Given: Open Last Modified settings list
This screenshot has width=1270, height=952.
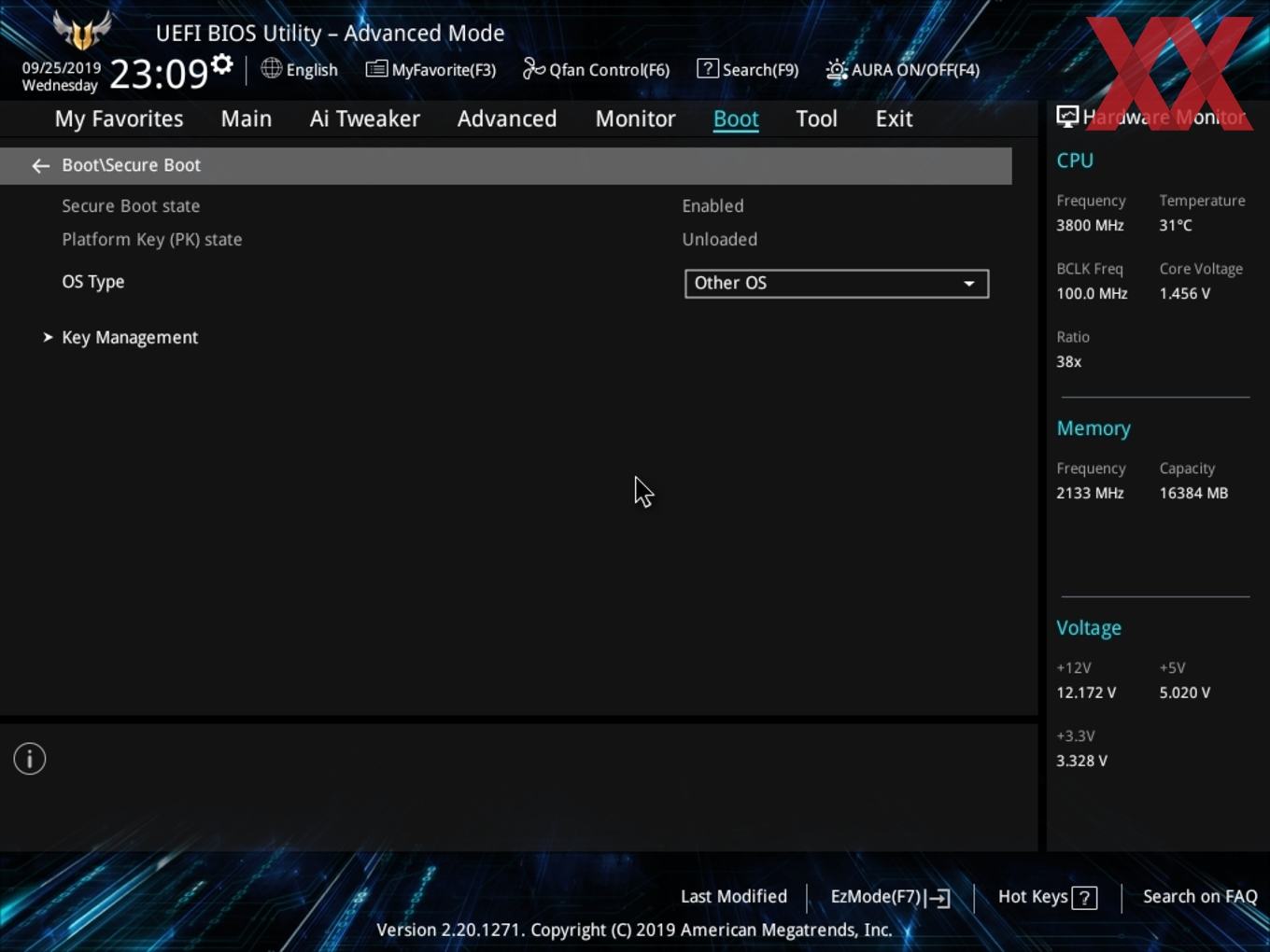Looking at the screenshot, I should (x=734, y=896).
